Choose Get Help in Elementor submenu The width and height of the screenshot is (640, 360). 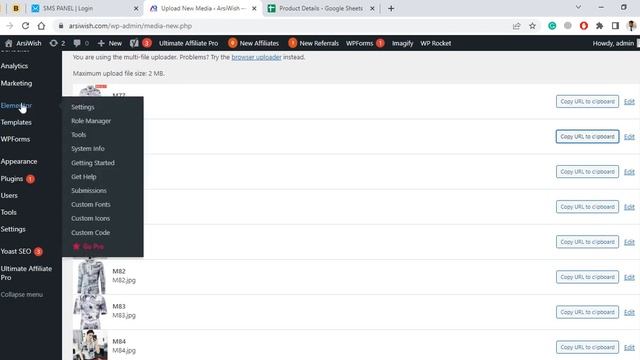(x=84, y=177)
